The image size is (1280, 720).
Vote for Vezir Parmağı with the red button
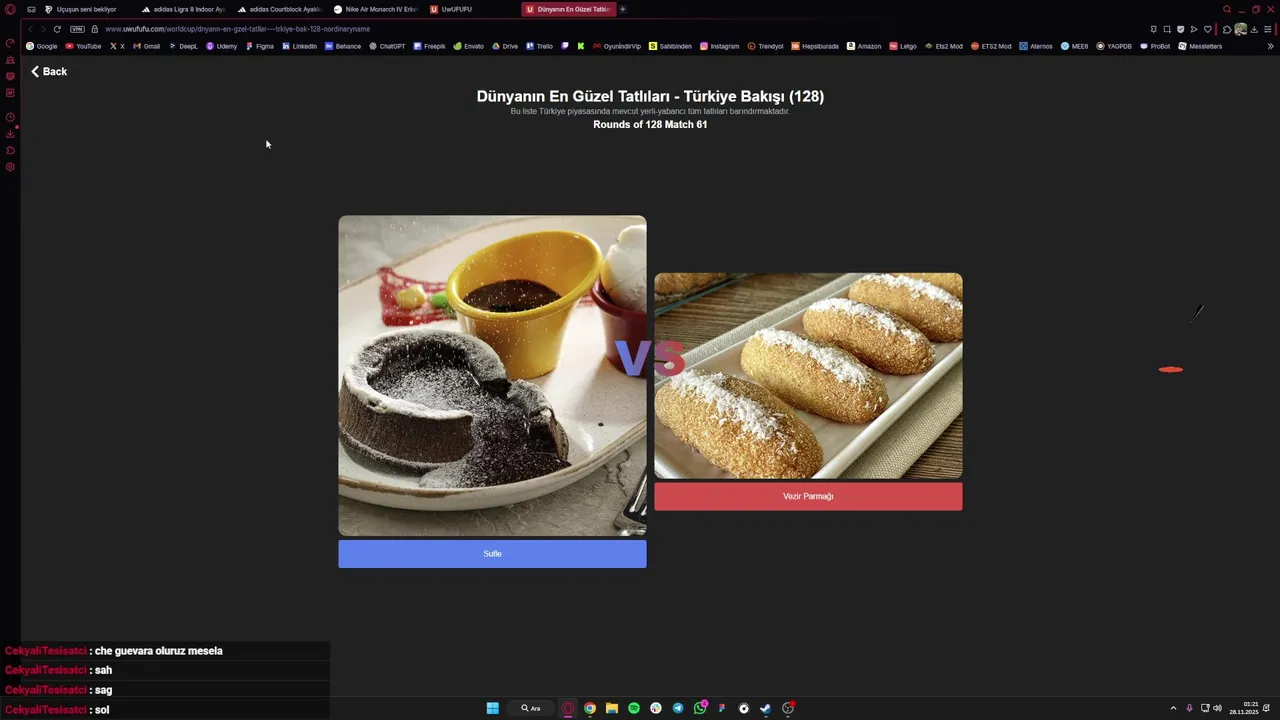(808, 496)
